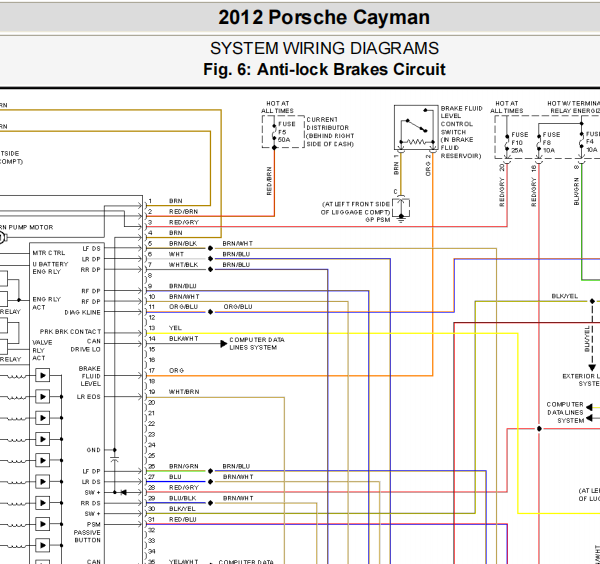The height and width of the screenshot is (564, 600).
Task: Click the pin 10 BRN/WHT wire label
Action: click(184, 297)
